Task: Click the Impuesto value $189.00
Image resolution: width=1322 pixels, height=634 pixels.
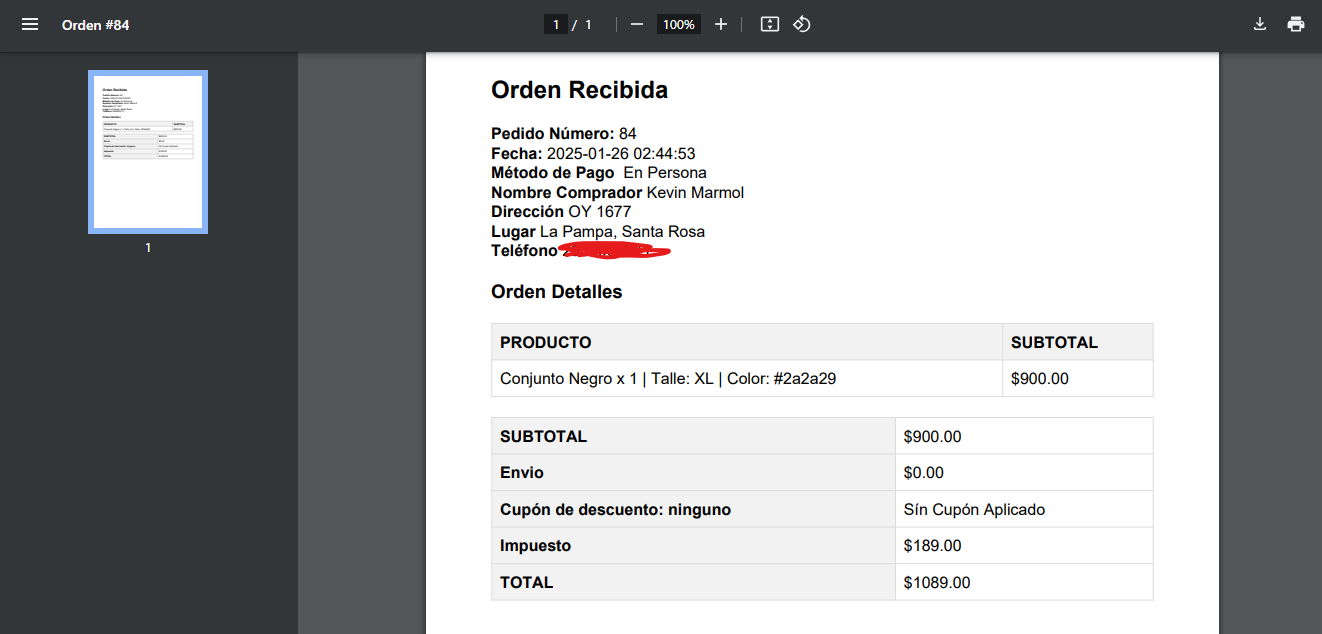Action: [x=932, y=546]
